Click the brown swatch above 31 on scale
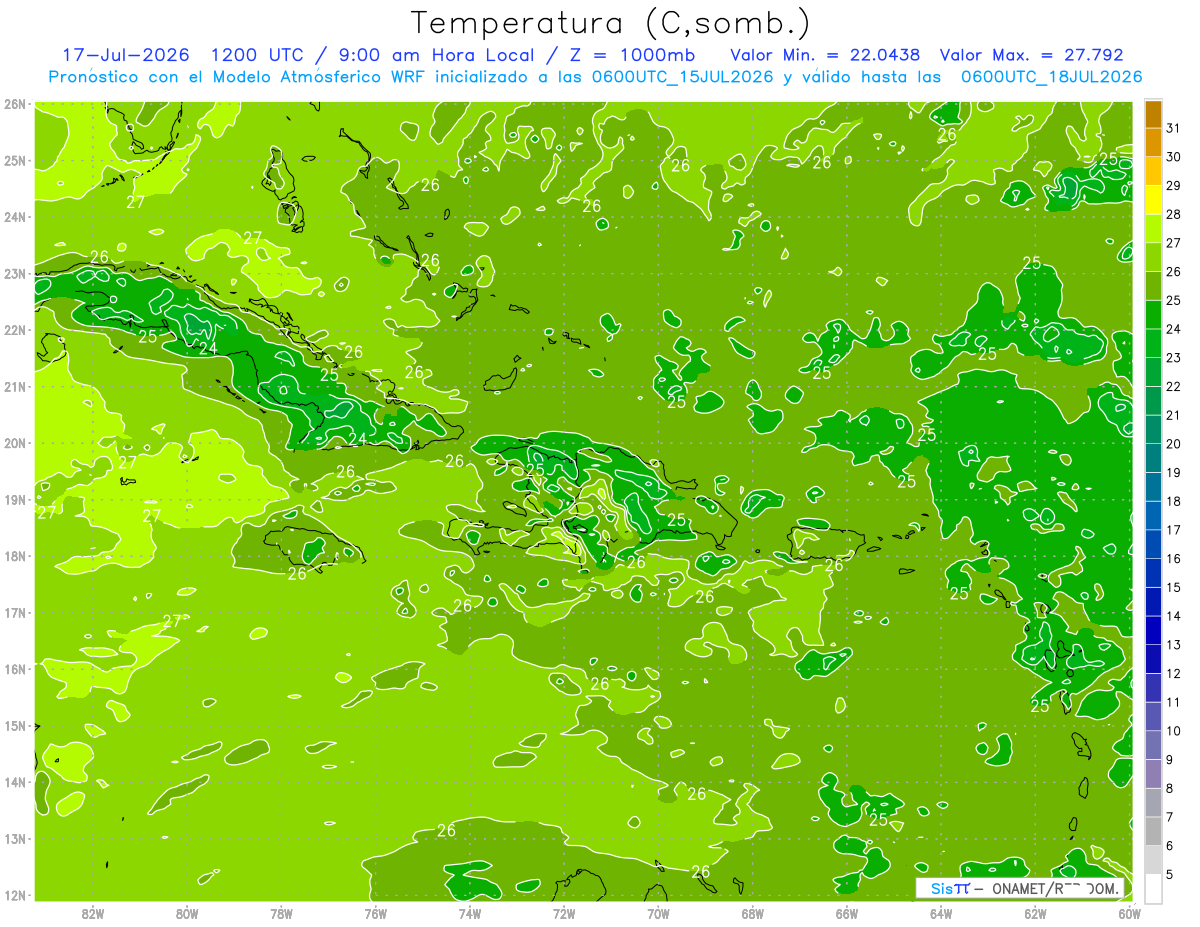 (x=1153, y=114)
